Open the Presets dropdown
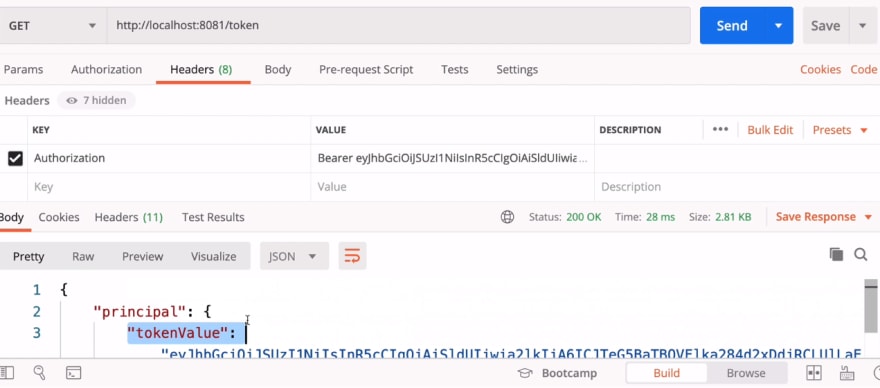 pos(840,130)
